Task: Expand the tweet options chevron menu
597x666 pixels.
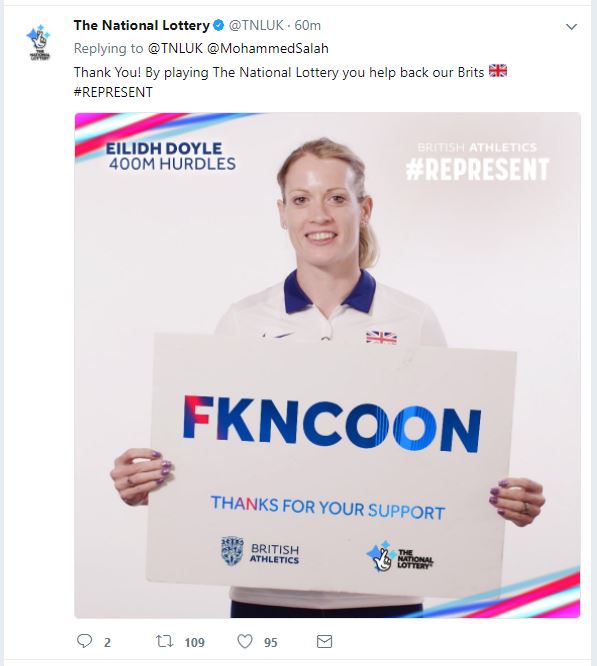Action: [x=572, y=27]
